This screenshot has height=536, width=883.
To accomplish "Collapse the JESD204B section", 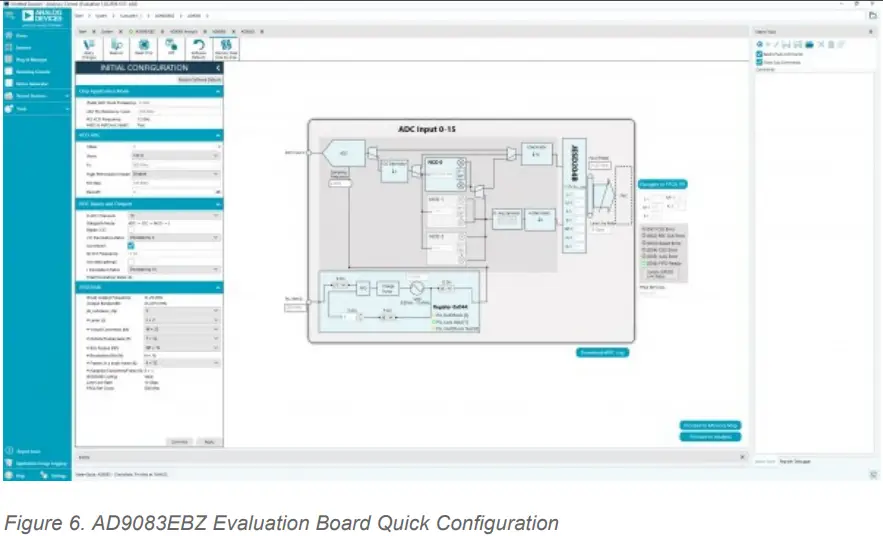I will 217,288.
